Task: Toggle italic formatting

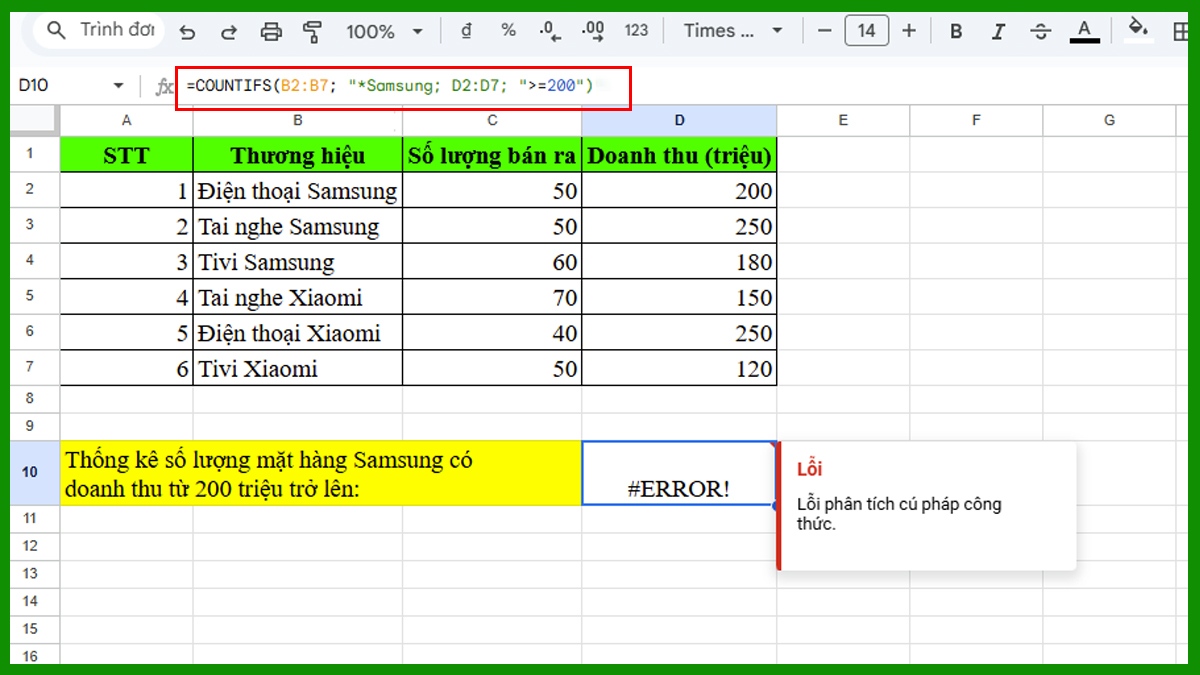Action: click(998, 30)
